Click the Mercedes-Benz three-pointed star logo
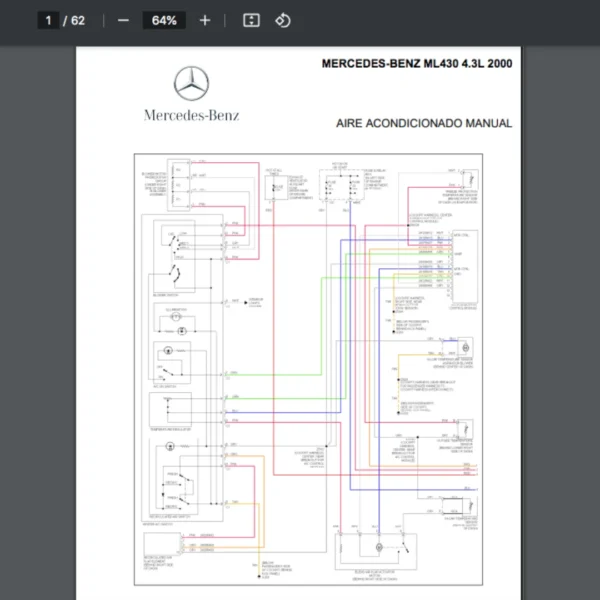The height and width of the screenshot is (600, 600). click(x=191, y=85)
